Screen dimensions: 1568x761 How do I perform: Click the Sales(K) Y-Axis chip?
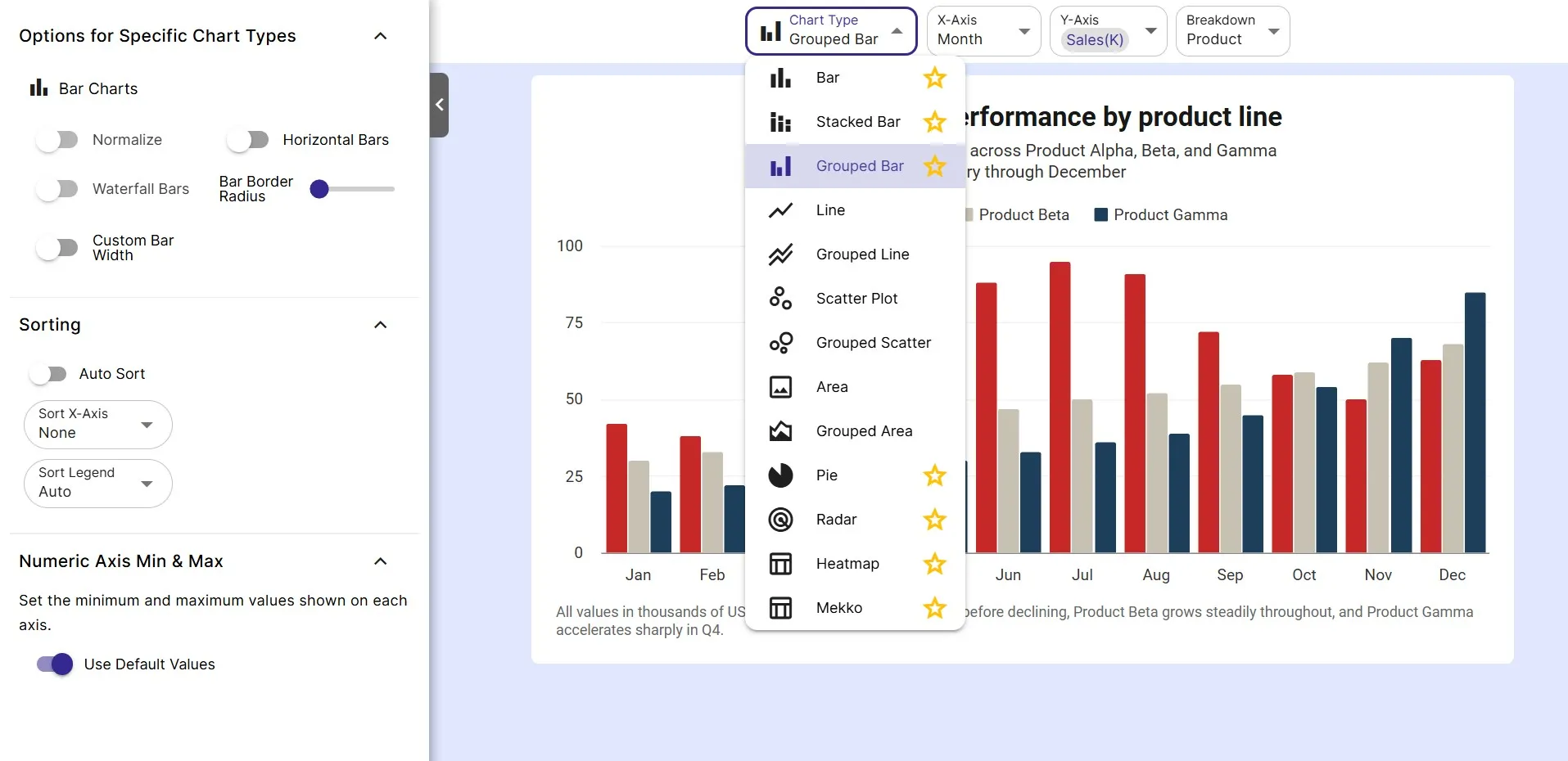tap(1095, 40)
